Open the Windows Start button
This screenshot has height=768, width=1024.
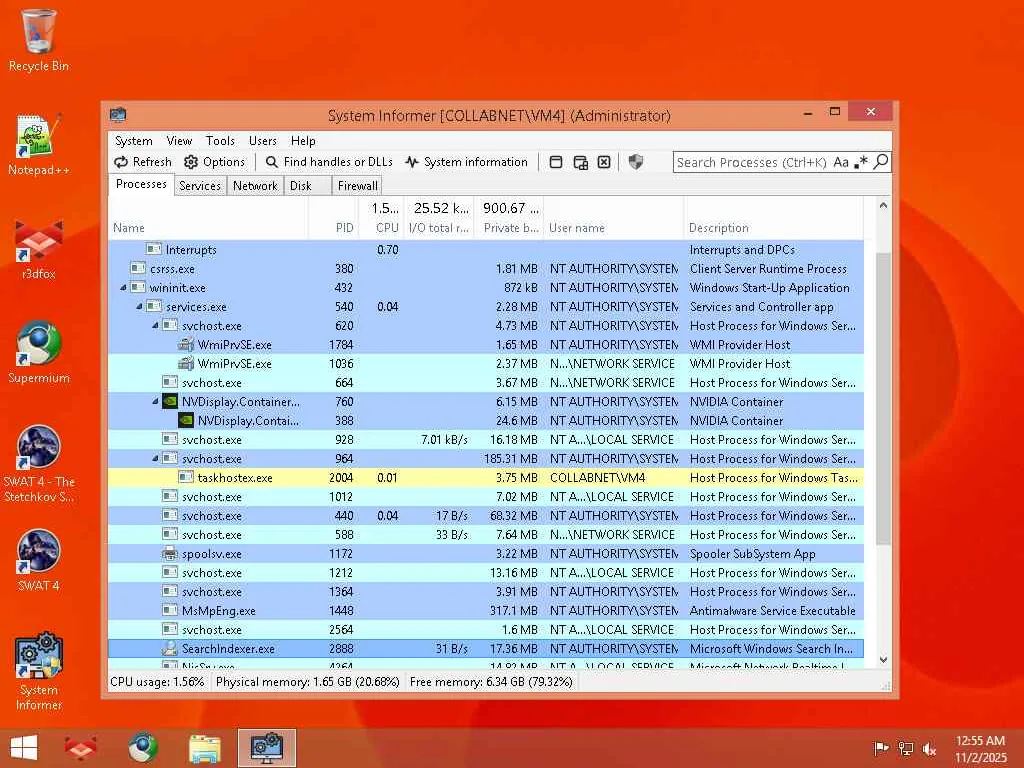pos(24,748)
